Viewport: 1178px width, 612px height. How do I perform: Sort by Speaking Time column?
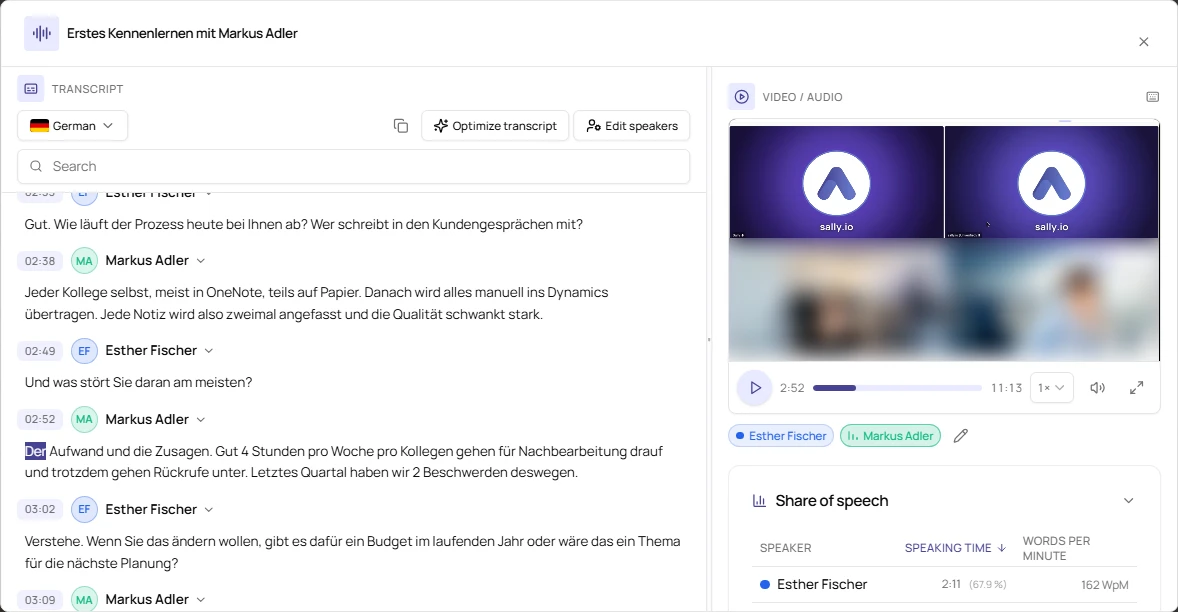[x=955, y=548]
